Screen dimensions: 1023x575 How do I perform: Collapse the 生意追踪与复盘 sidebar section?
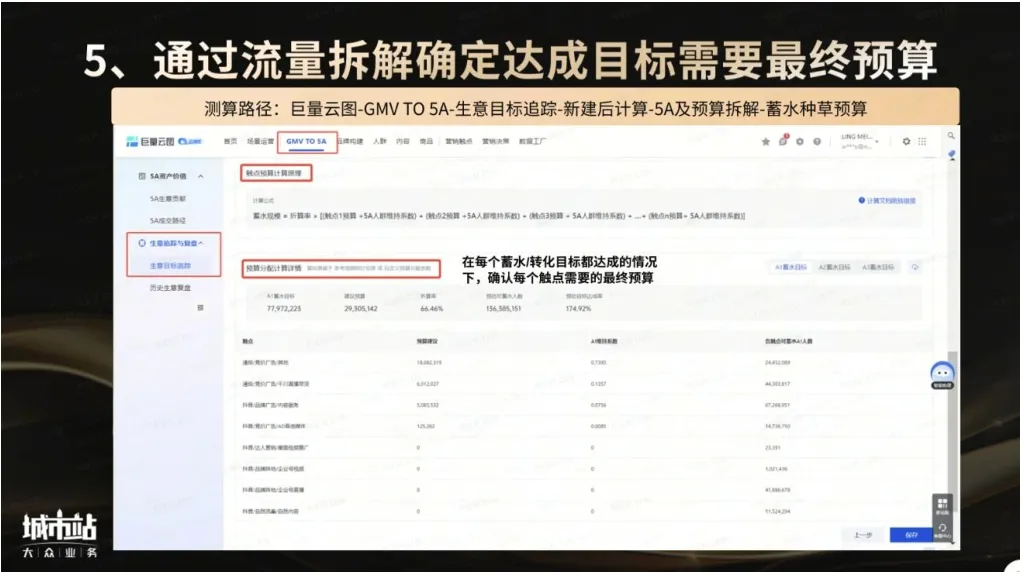point(200,243)
